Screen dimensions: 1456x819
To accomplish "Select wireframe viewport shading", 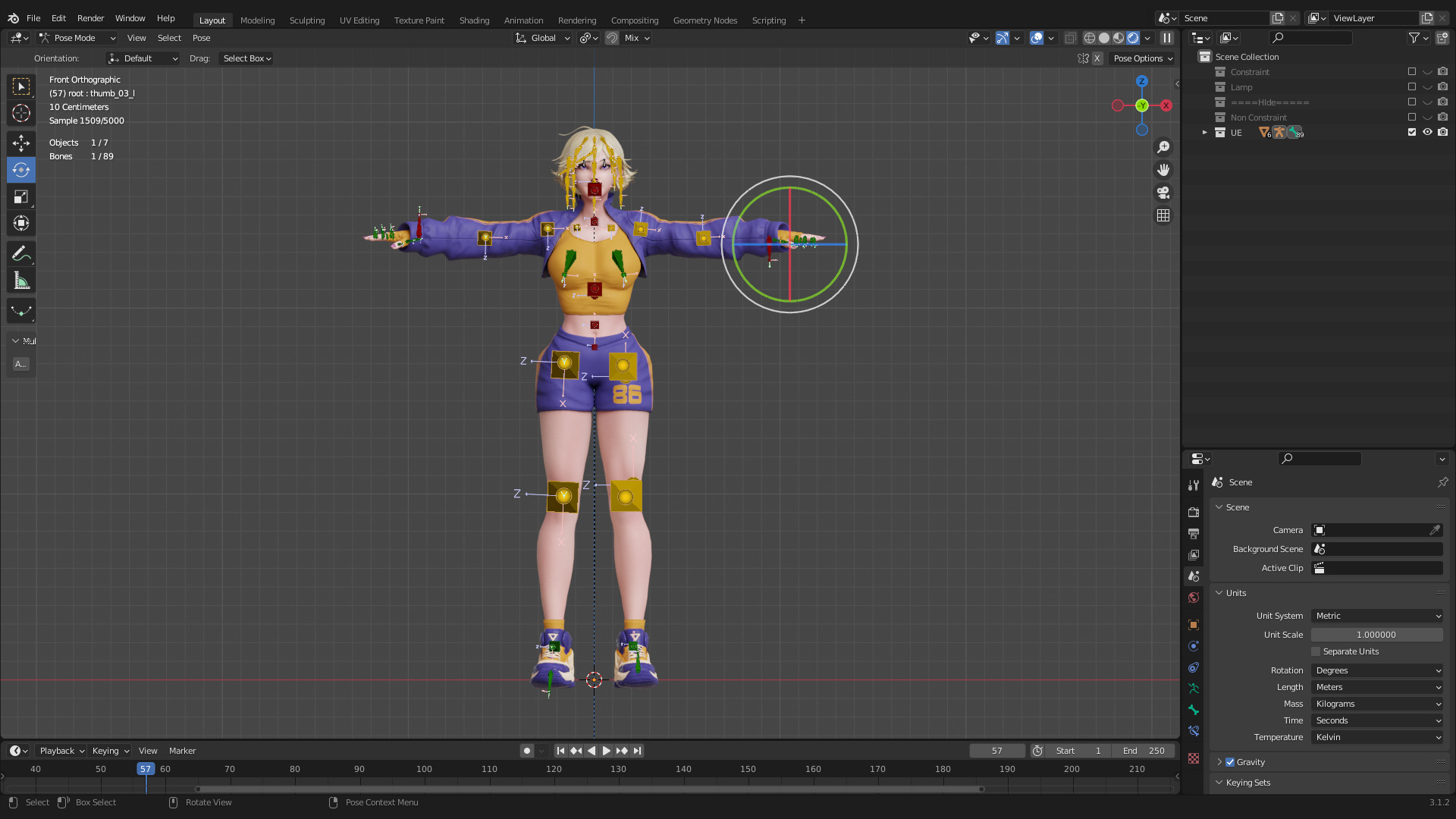I will point(1090,38).
